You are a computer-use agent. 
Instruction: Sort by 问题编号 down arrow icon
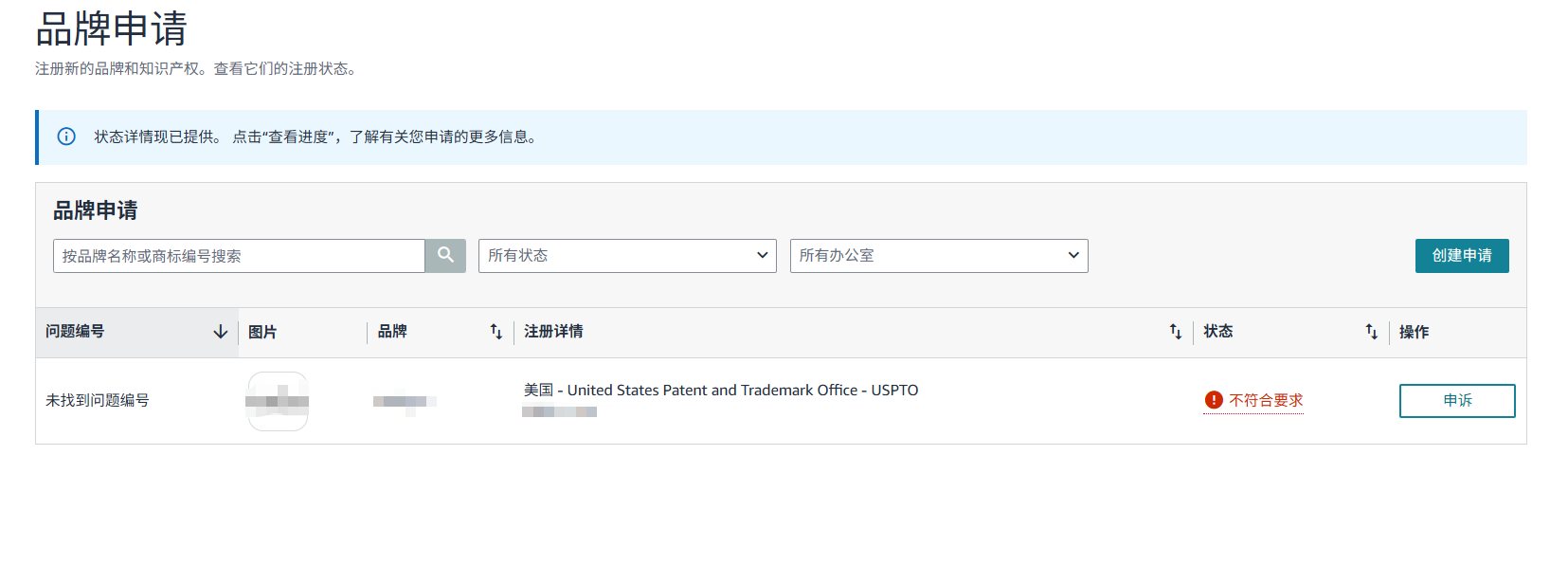coord(221,332)
